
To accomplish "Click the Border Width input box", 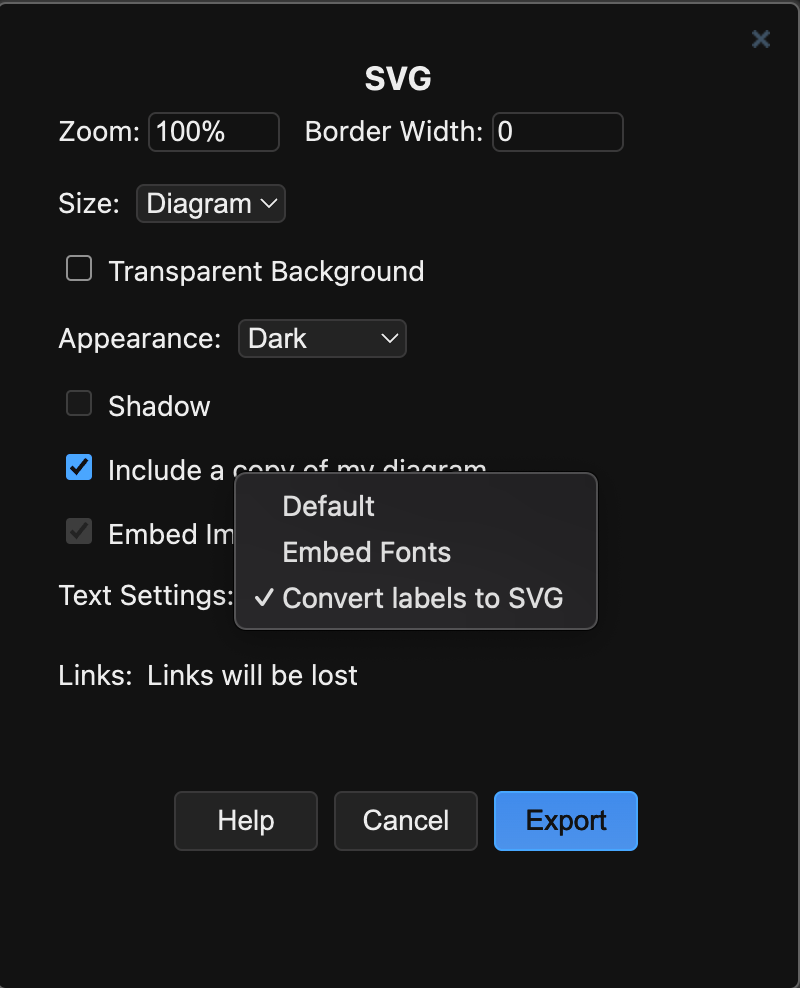I will [x=557, y=131].
